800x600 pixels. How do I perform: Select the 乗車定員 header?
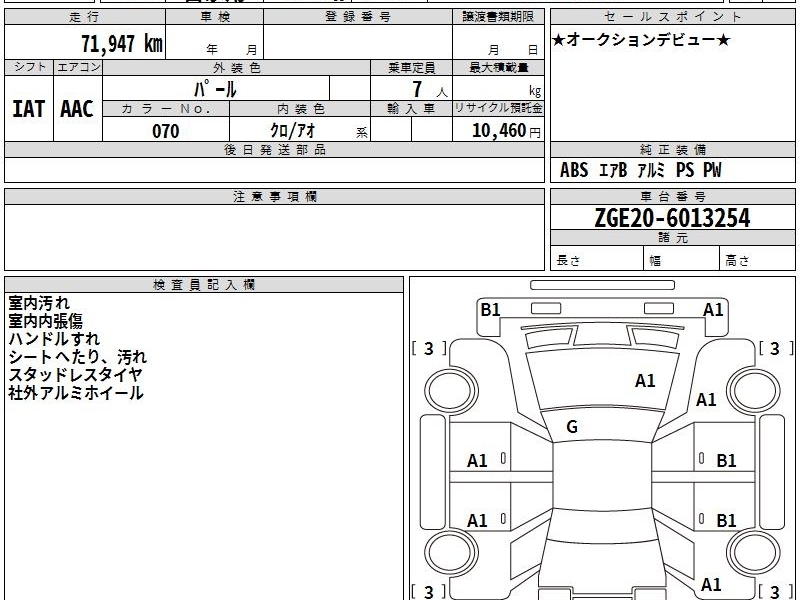[x=411, y=67]
